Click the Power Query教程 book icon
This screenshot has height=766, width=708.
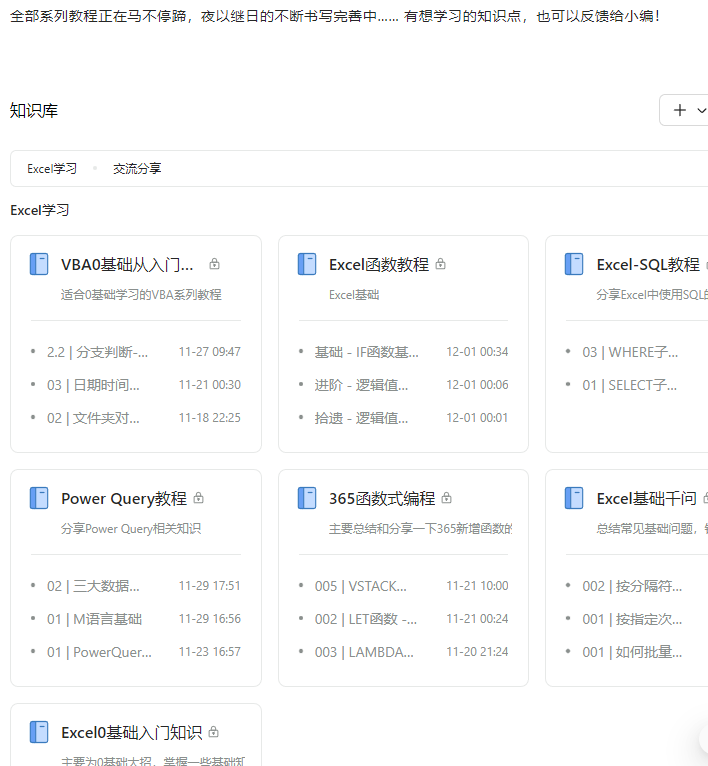[39, 498]
